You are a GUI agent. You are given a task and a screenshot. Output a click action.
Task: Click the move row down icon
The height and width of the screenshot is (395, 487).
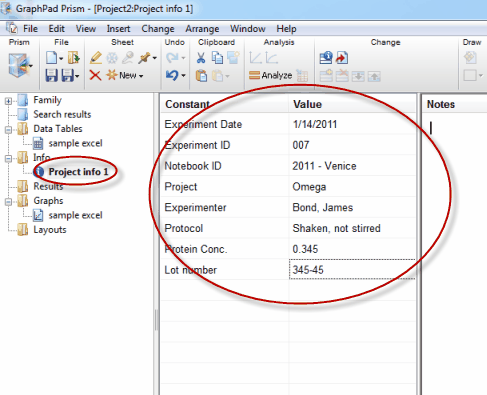point(358,76)
